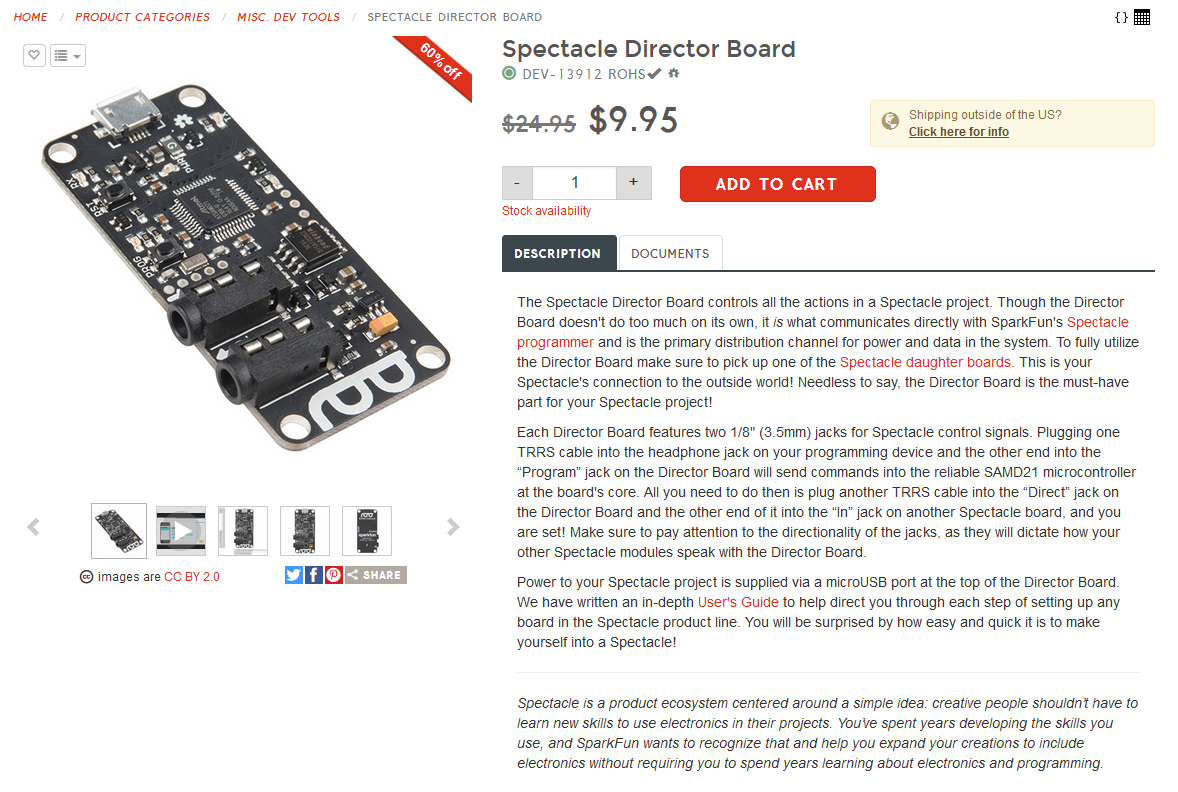Screen dimensions: 1178x792
Task: Decrease quantity with the minus button
Action: [517, 183]
